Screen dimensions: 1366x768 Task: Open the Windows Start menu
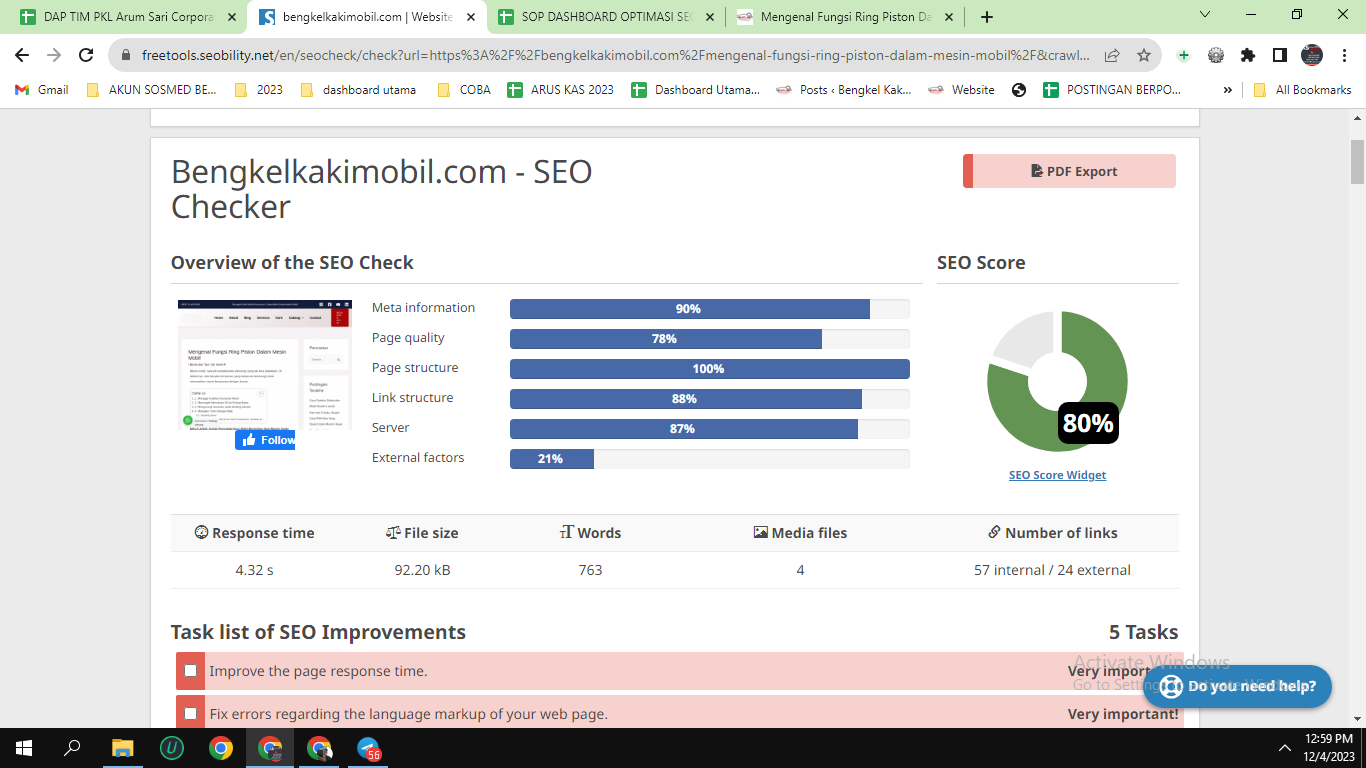[x=24, y=748]
